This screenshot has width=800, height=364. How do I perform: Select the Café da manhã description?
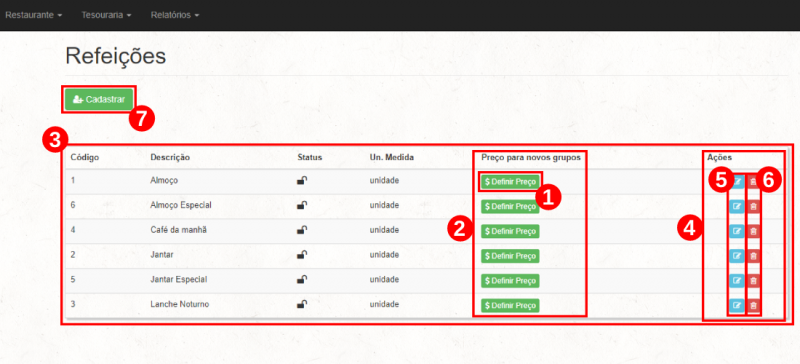[x=179, y=230]
